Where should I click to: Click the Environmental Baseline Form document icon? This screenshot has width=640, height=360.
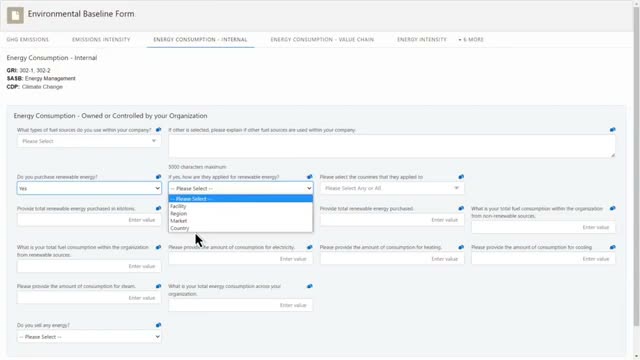(x=15, y=15)
